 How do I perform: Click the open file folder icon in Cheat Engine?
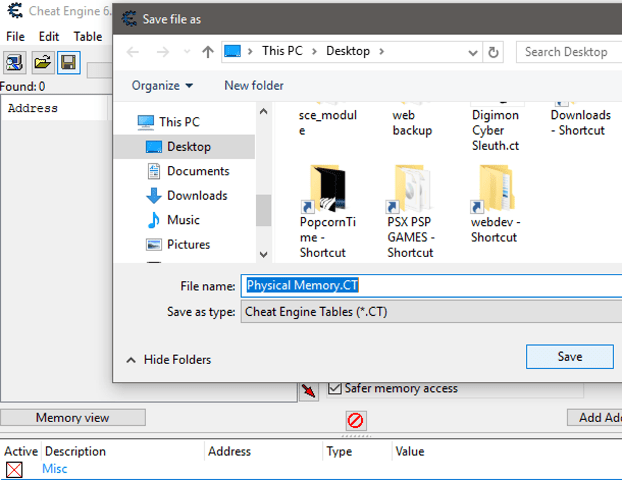pyautogui.click(x=42, y=62)
